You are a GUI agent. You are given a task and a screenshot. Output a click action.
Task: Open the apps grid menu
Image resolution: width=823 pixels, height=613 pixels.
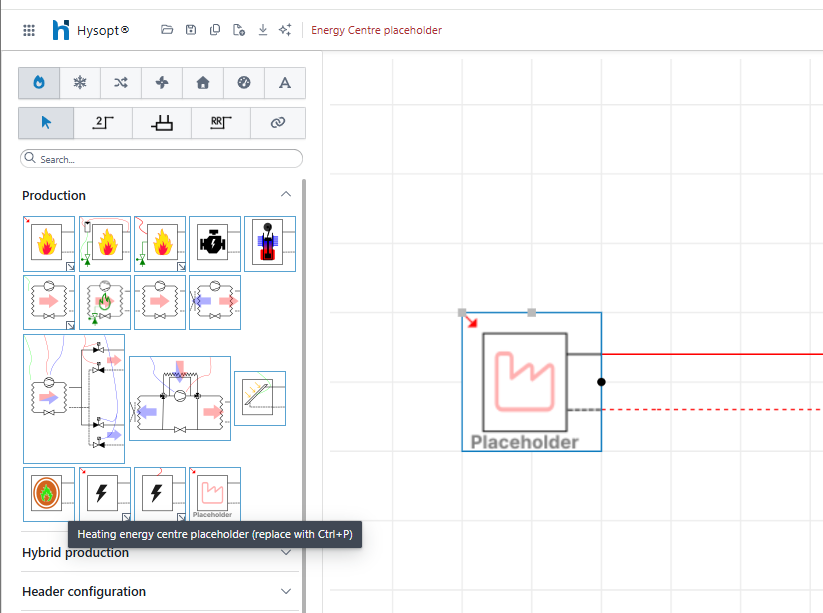(29, 30)
